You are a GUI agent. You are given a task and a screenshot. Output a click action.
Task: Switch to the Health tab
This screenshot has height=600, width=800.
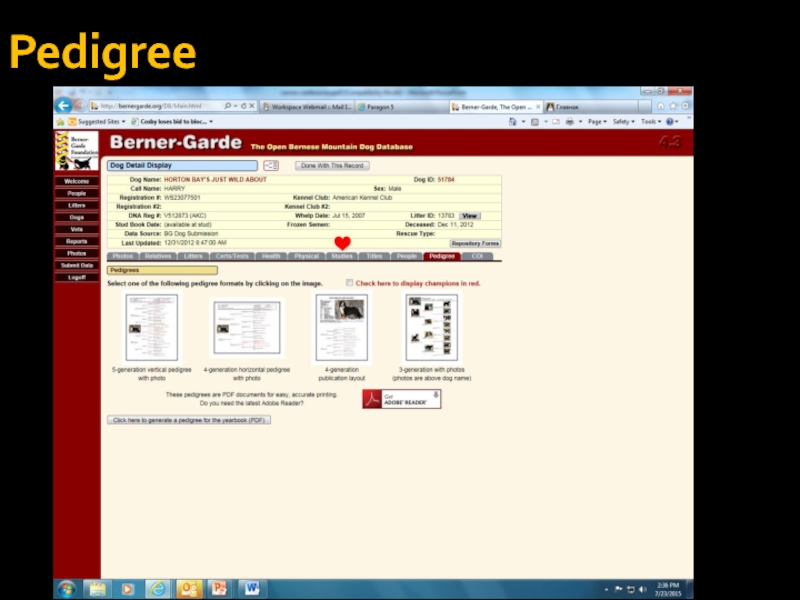pyautogui.click(x=271, y=256)
